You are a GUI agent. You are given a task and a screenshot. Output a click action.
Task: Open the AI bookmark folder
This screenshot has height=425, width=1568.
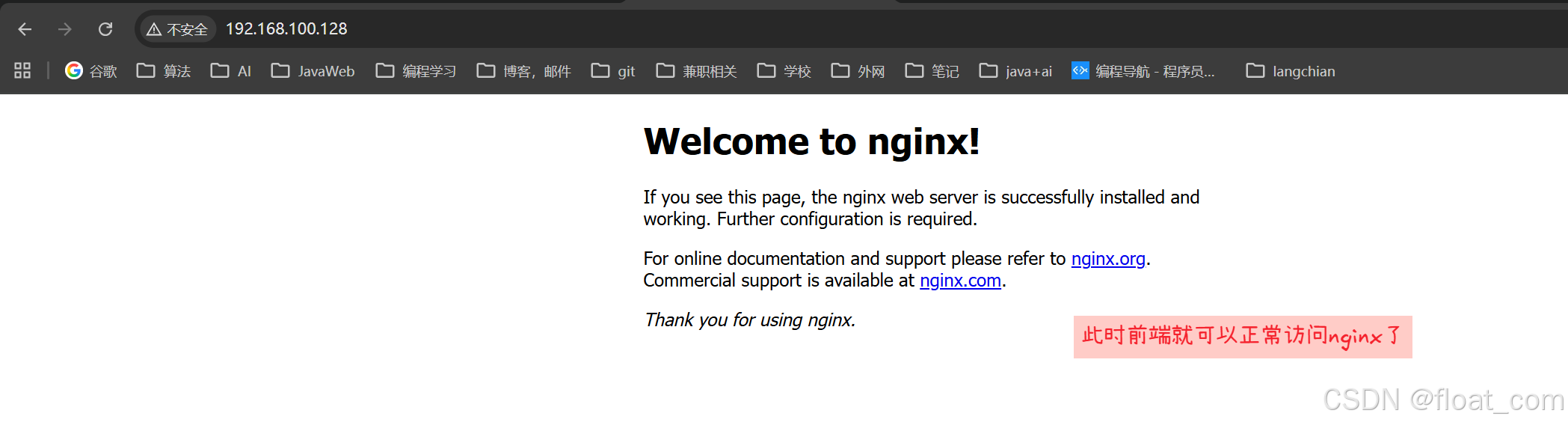(231, 71)
